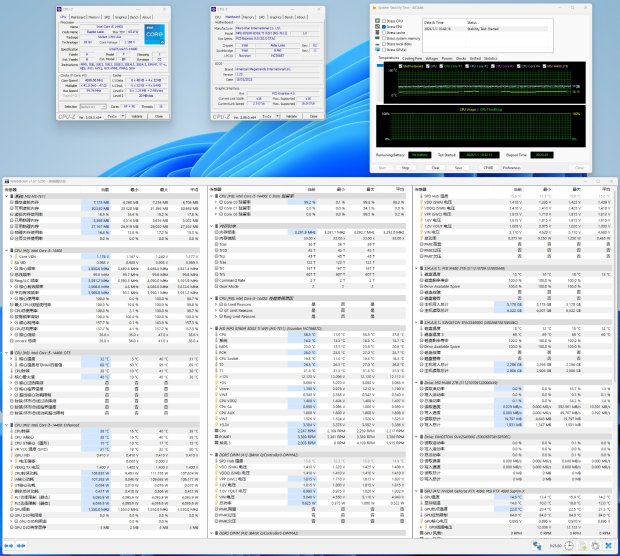Click the Elapsed Time field in AIDA64
The width and height of the screenshot is (620, 556).
click(x=542, y=155)
